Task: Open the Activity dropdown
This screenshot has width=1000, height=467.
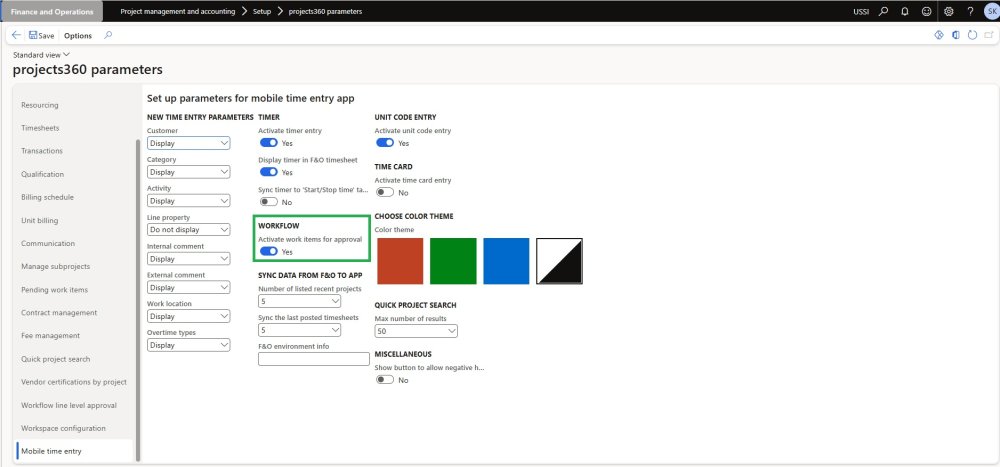Action: [x=188, y=201]
